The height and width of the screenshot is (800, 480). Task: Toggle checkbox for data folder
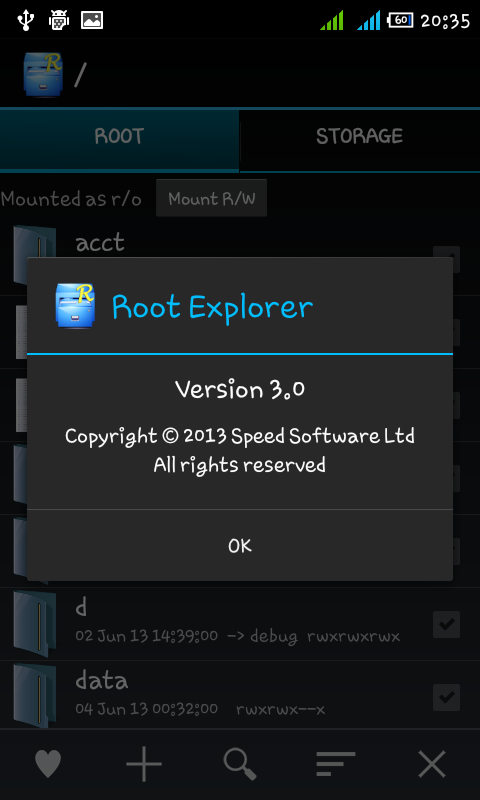pyautogui.click(x=446, y=697)
